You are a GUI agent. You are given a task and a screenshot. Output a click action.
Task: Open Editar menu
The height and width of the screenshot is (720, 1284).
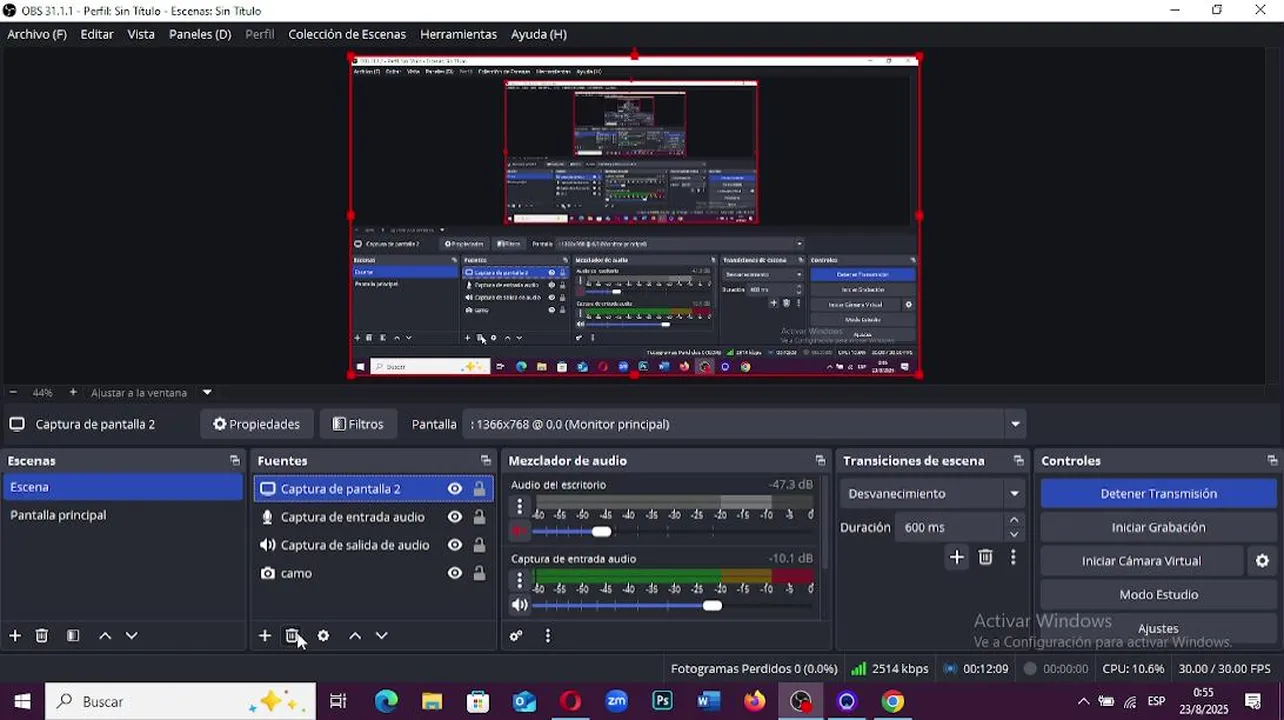tap(97, 34)
